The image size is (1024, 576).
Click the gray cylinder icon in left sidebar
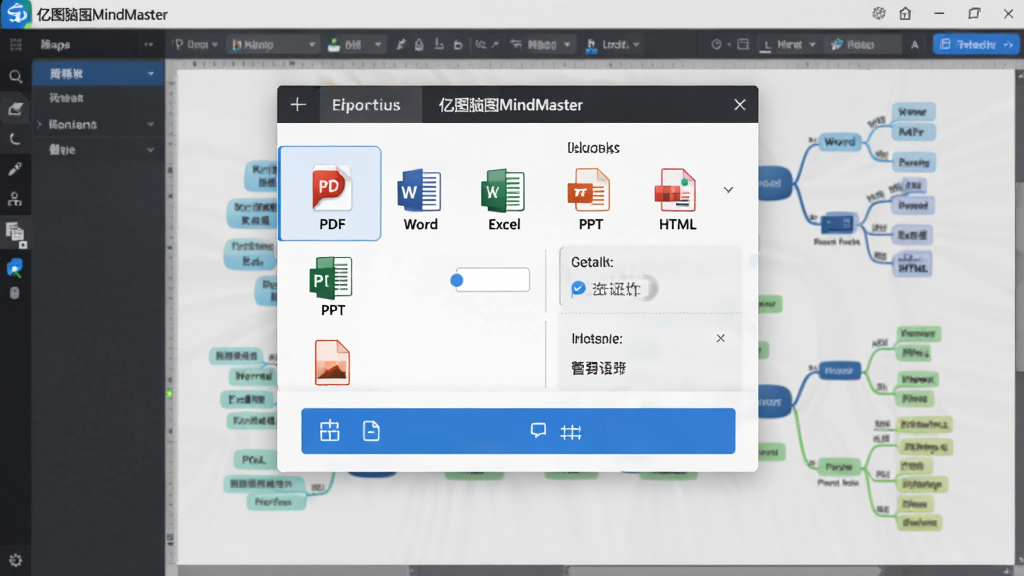click(x=14, y=293)
